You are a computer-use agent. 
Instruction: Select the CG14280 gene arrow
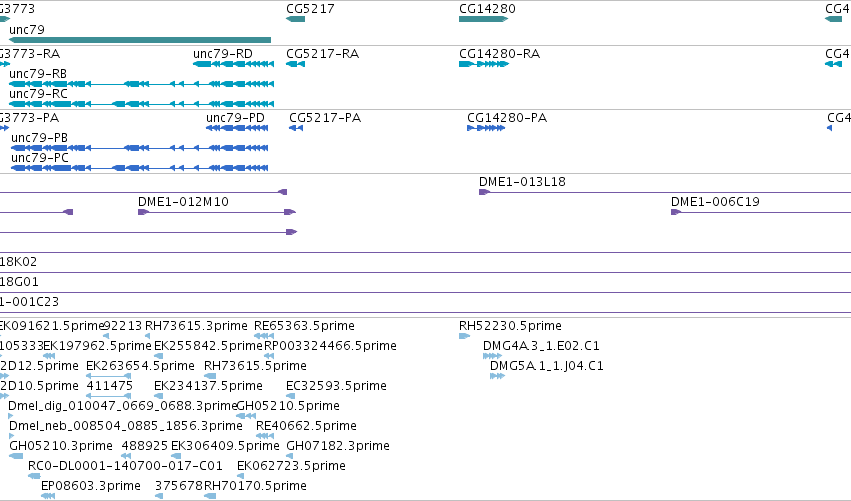[484, 19]
